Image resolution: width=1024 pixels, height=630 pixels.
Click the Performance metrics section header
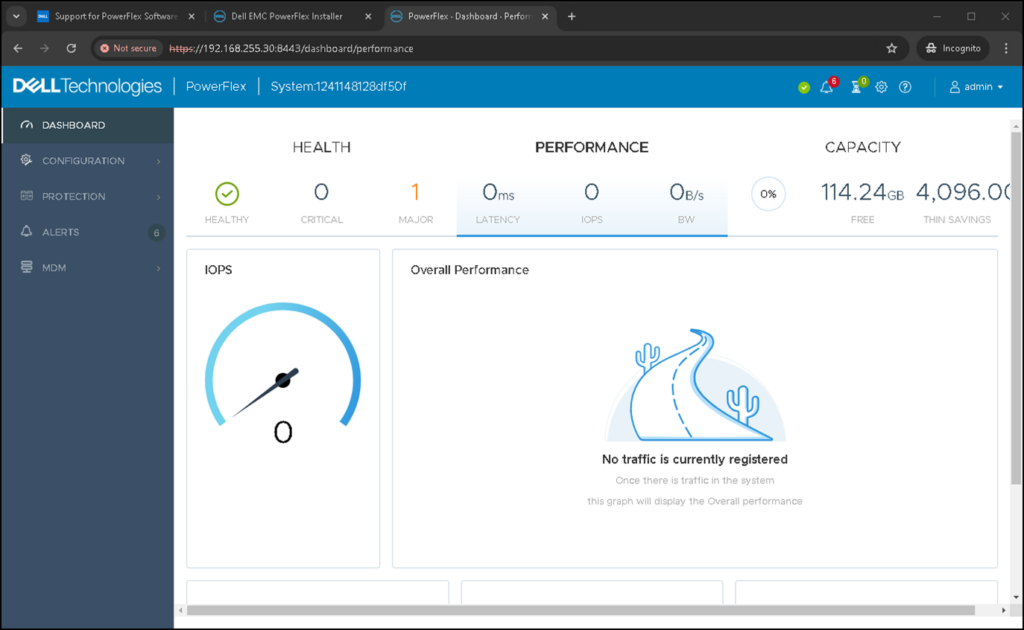point(591,147)
